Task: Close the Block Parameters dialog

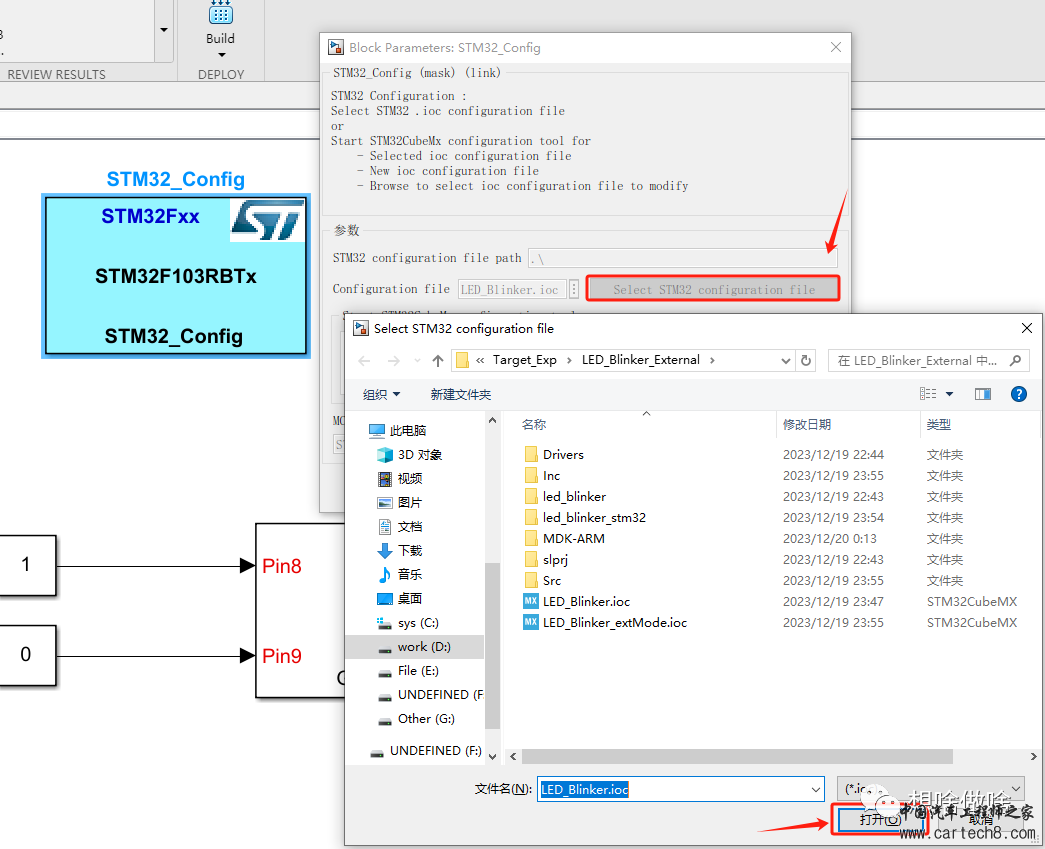Action: click(836, 47)
